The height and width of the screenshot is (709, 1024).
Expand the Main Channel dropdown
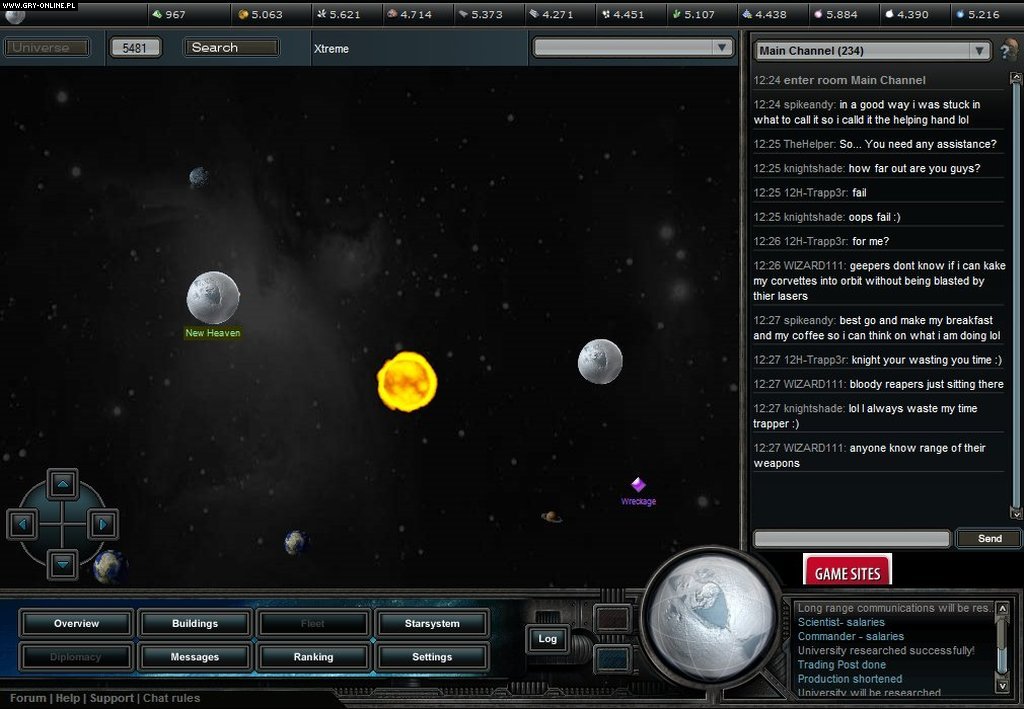click(979, 51)
